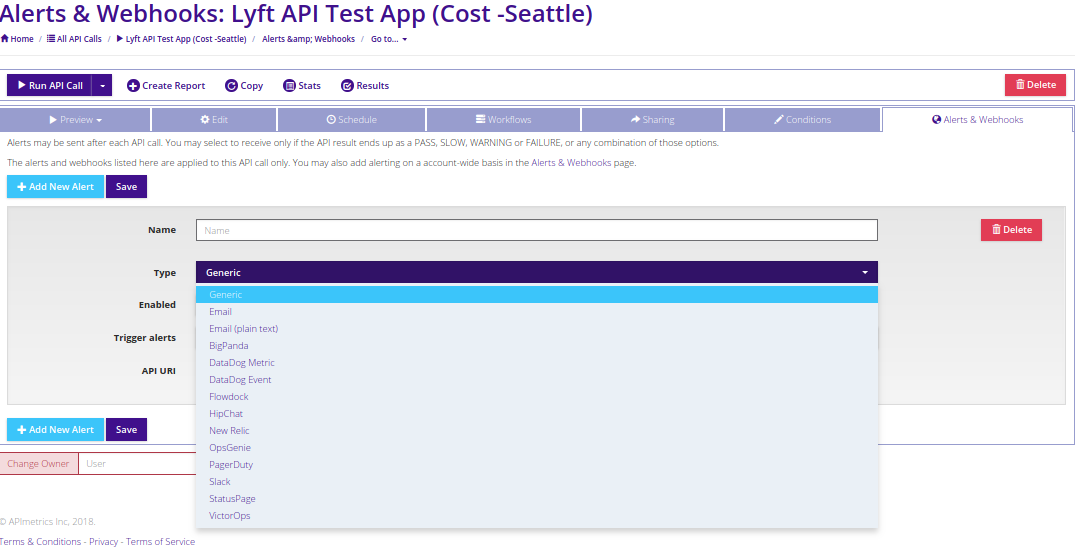The image size is (1081, 554).
Task: Select Flowdock alert type
Action: tap(536, 397)
